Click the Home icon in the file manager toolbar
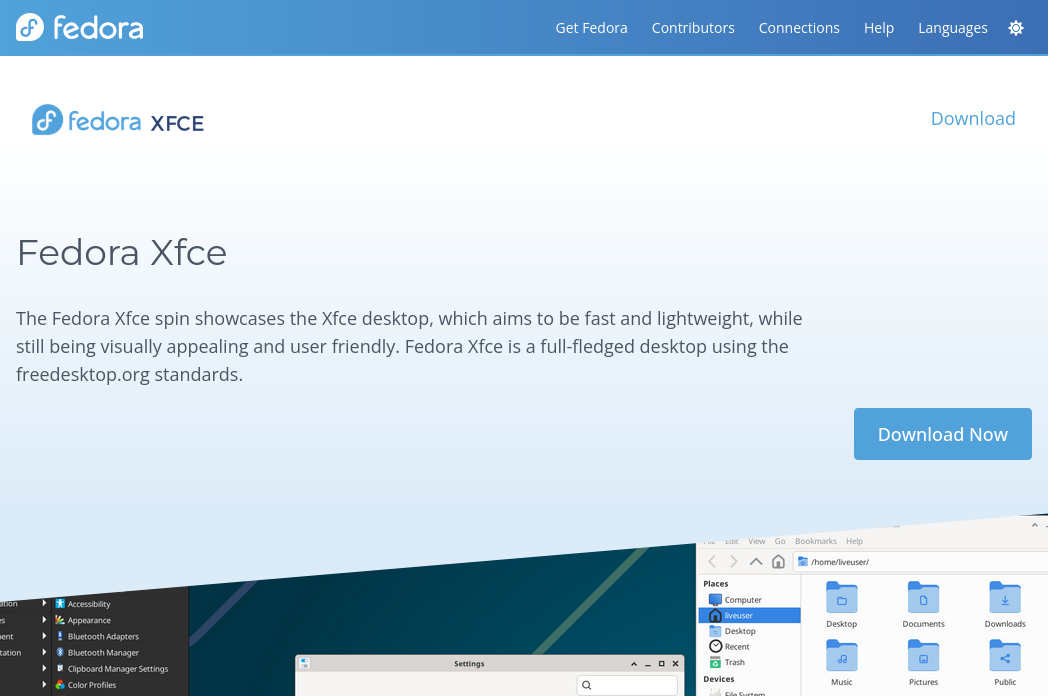1048x696 pixels. (779, 561)
